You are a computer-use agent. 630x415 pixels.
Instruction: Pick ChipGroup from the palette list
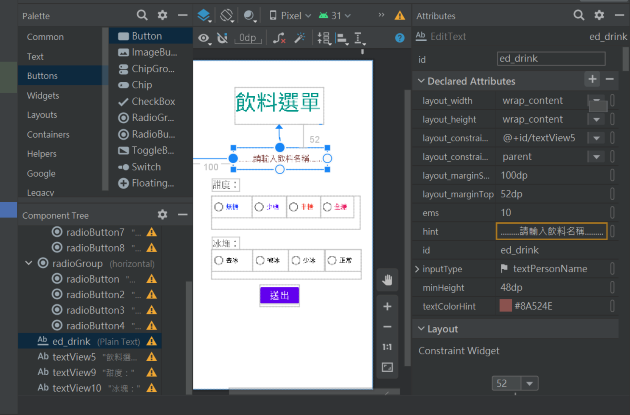[x=151, y=69]
